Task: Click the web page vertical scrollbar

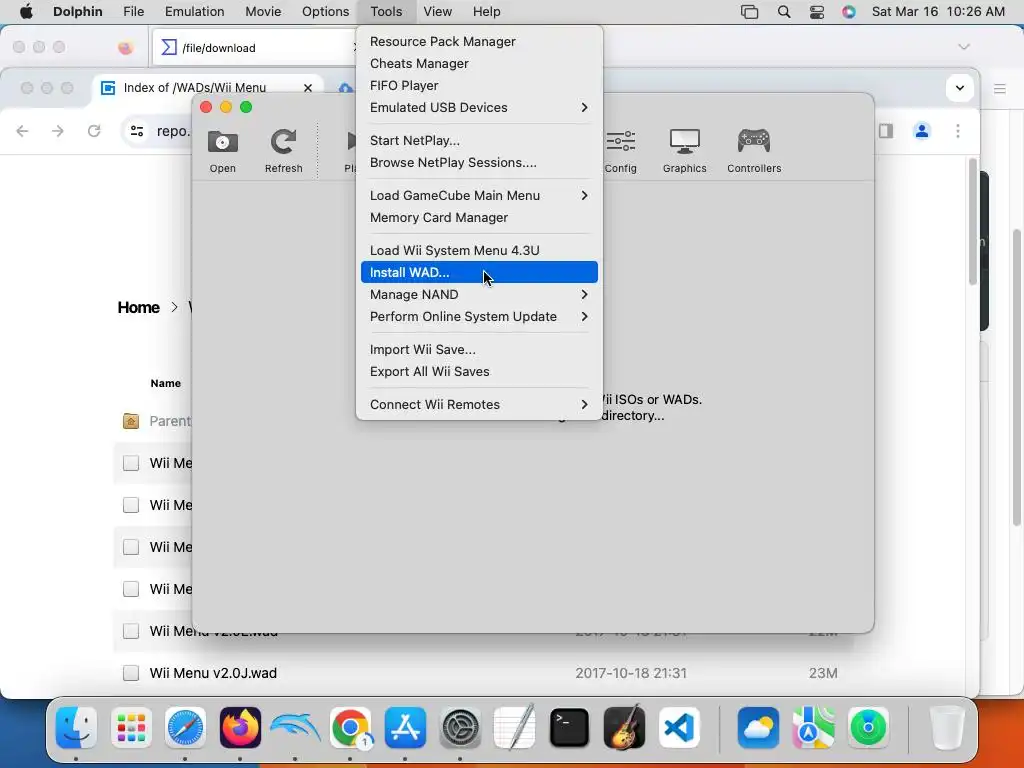Action: coord(973,222)
